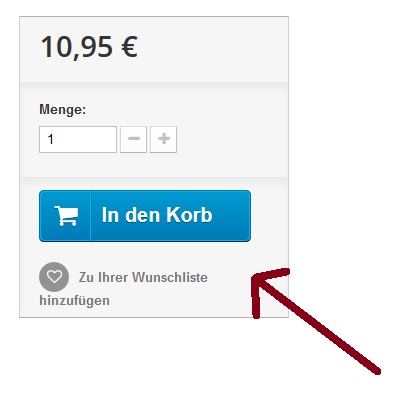
Task: Click the tail end of the red arrow
Action: 375,369
